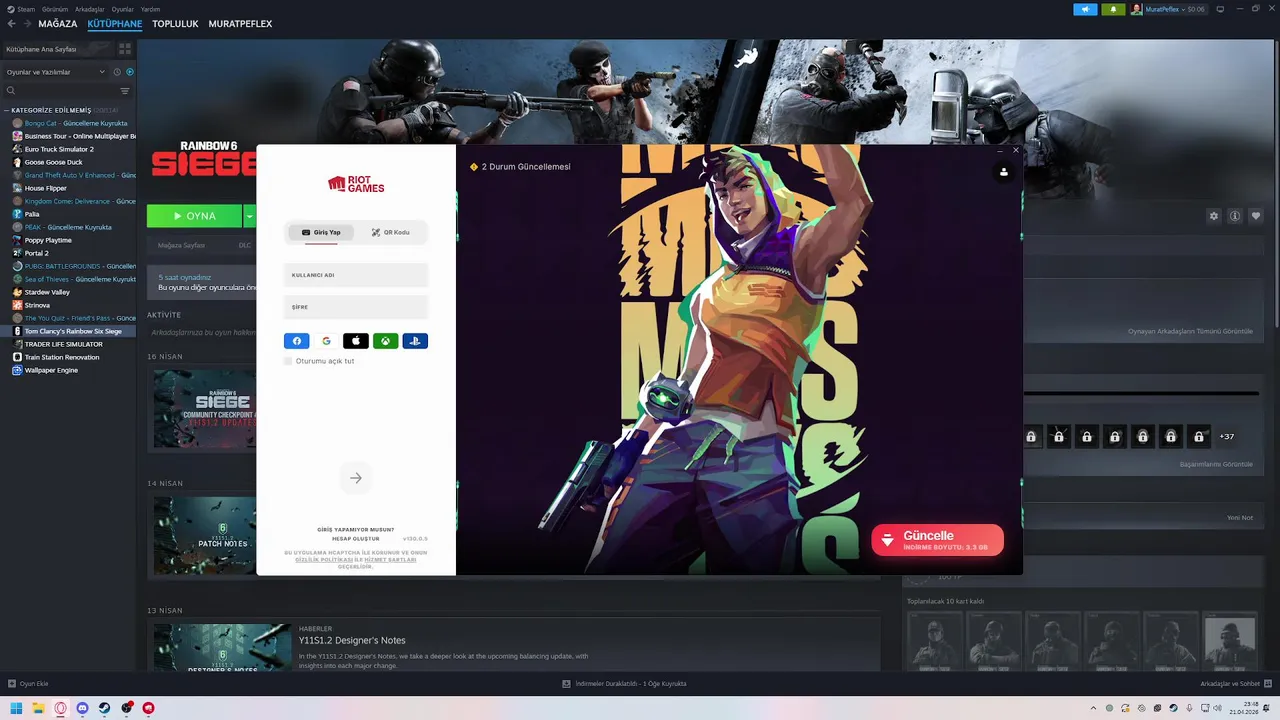Open the Görünüm menu
The image size is (1280, 720).
click(x=55, y=9)
